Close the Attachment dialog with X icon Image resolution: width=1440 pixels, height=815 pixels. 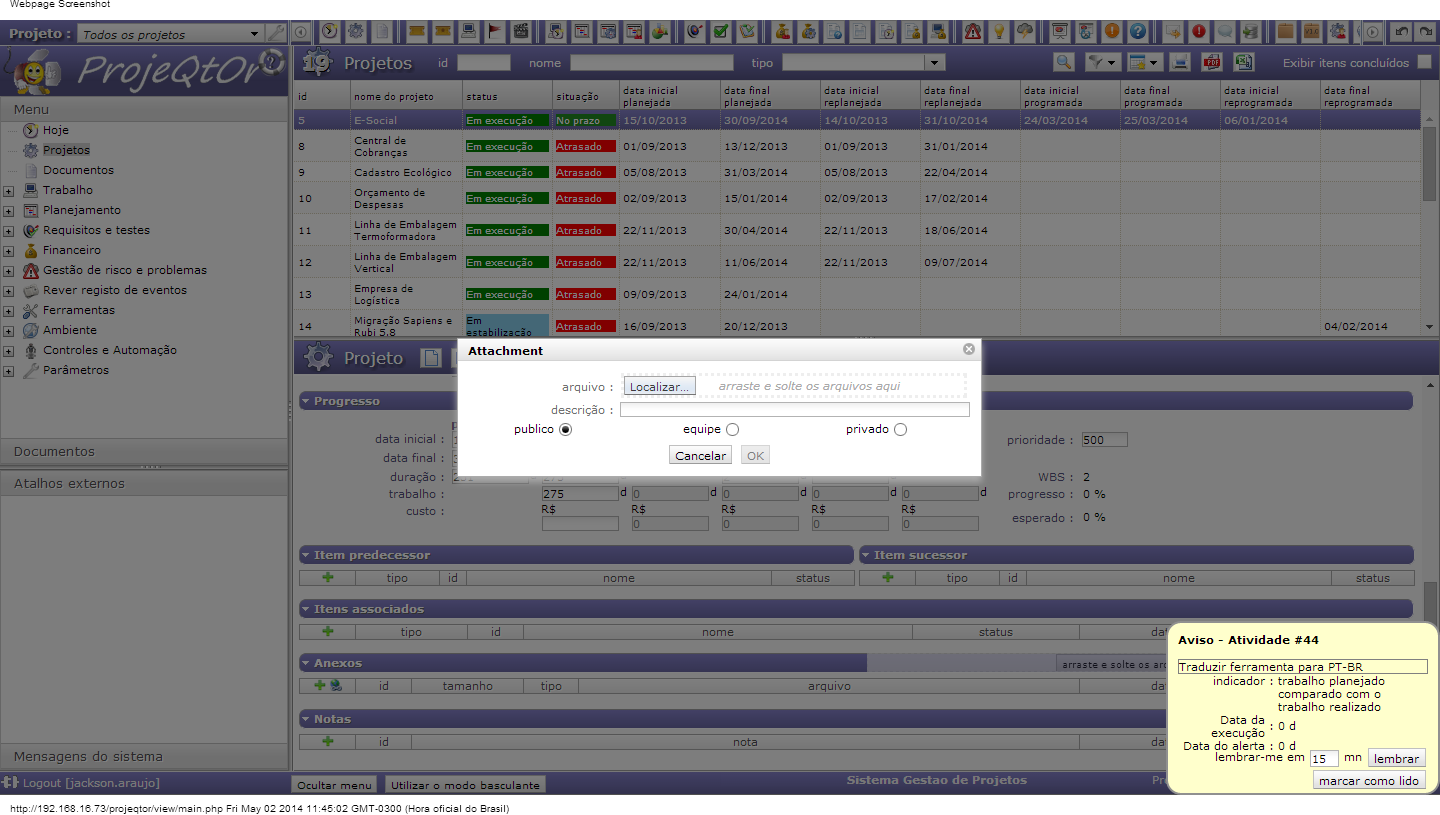(968, 350)
